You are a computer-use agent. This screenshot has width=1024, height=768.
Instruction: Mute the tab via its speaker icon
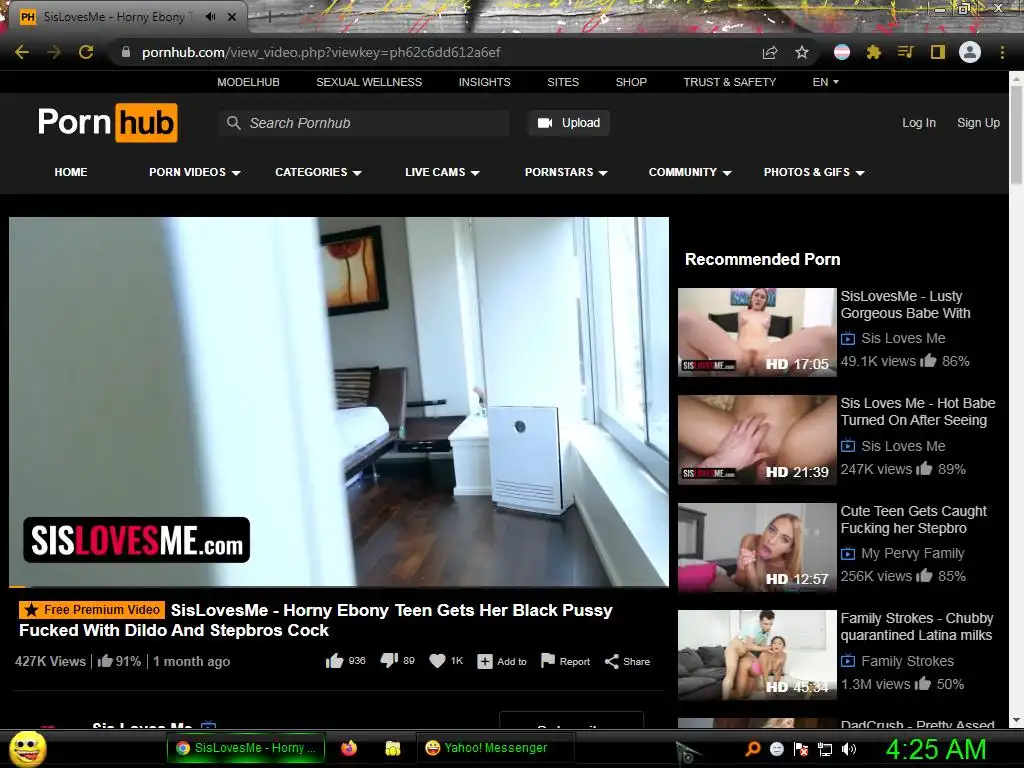[x=210, y=17]
